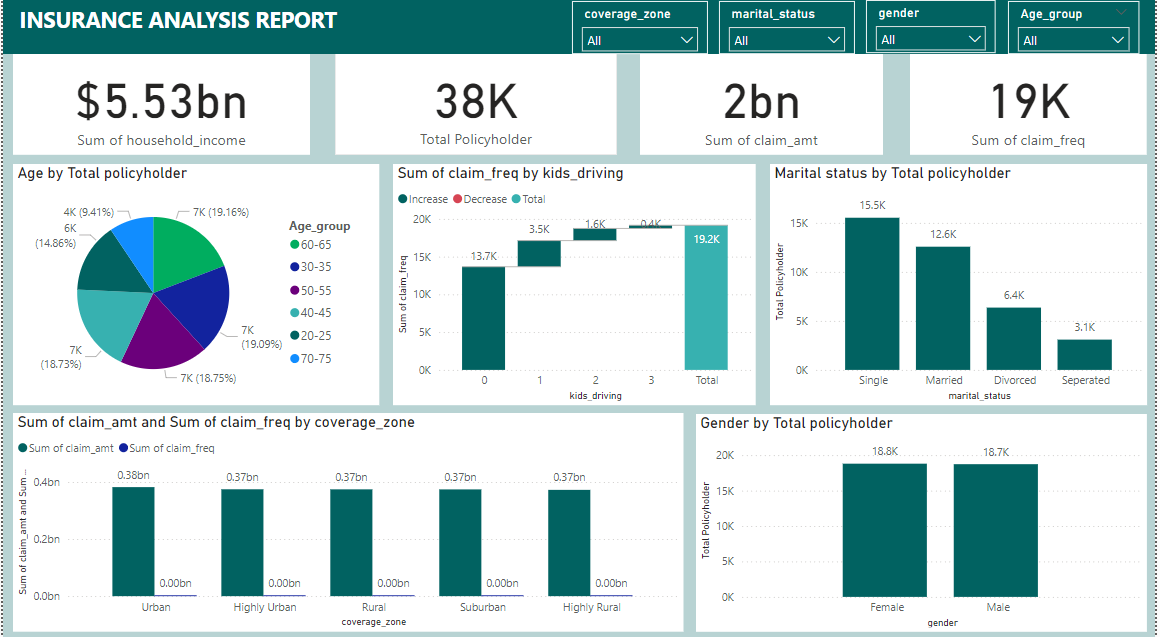Screen dimensions: 1160x637
Task: Select the 14.86% dark green pie slice
Action: [x=111, y=266]
